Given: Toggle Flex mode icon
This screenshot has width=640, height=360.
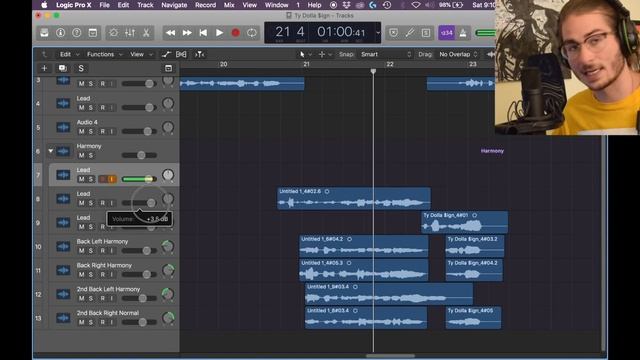Looking at the screenshot, I should click(x=181, y=54).
